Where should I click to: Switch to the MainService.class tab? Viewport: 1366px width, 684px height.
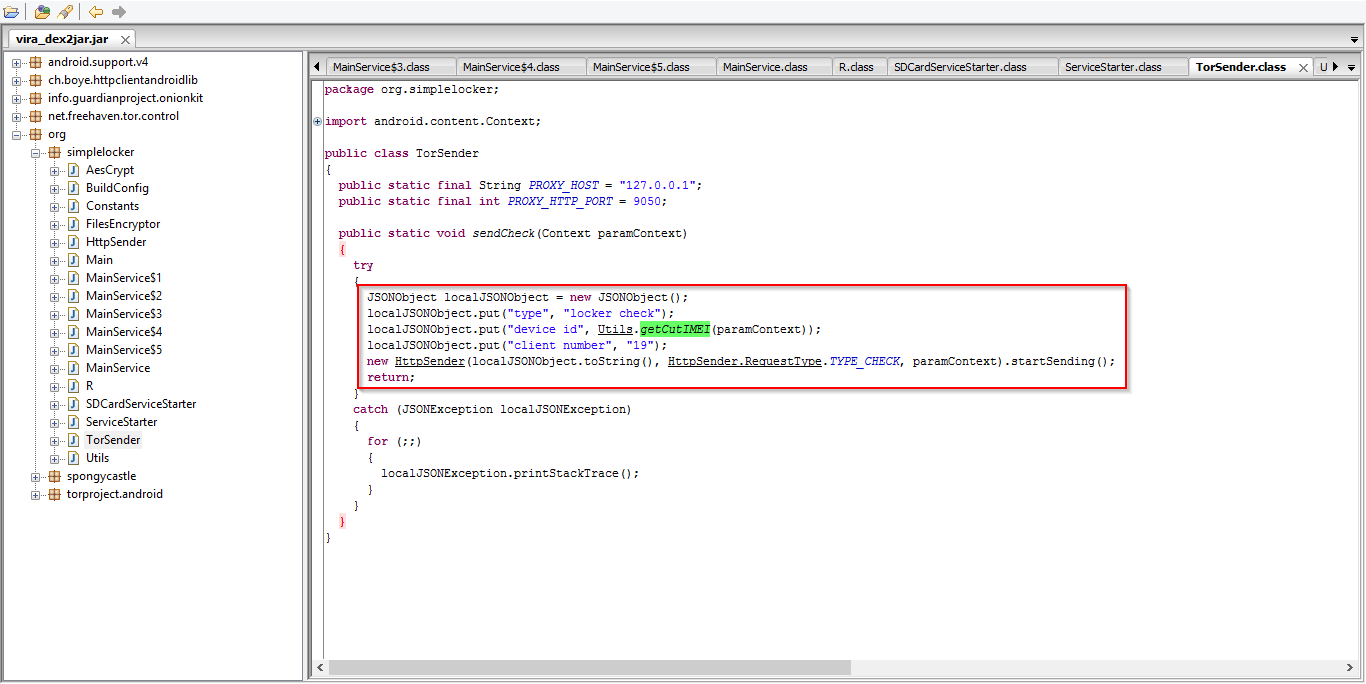(x=764, y=67)
